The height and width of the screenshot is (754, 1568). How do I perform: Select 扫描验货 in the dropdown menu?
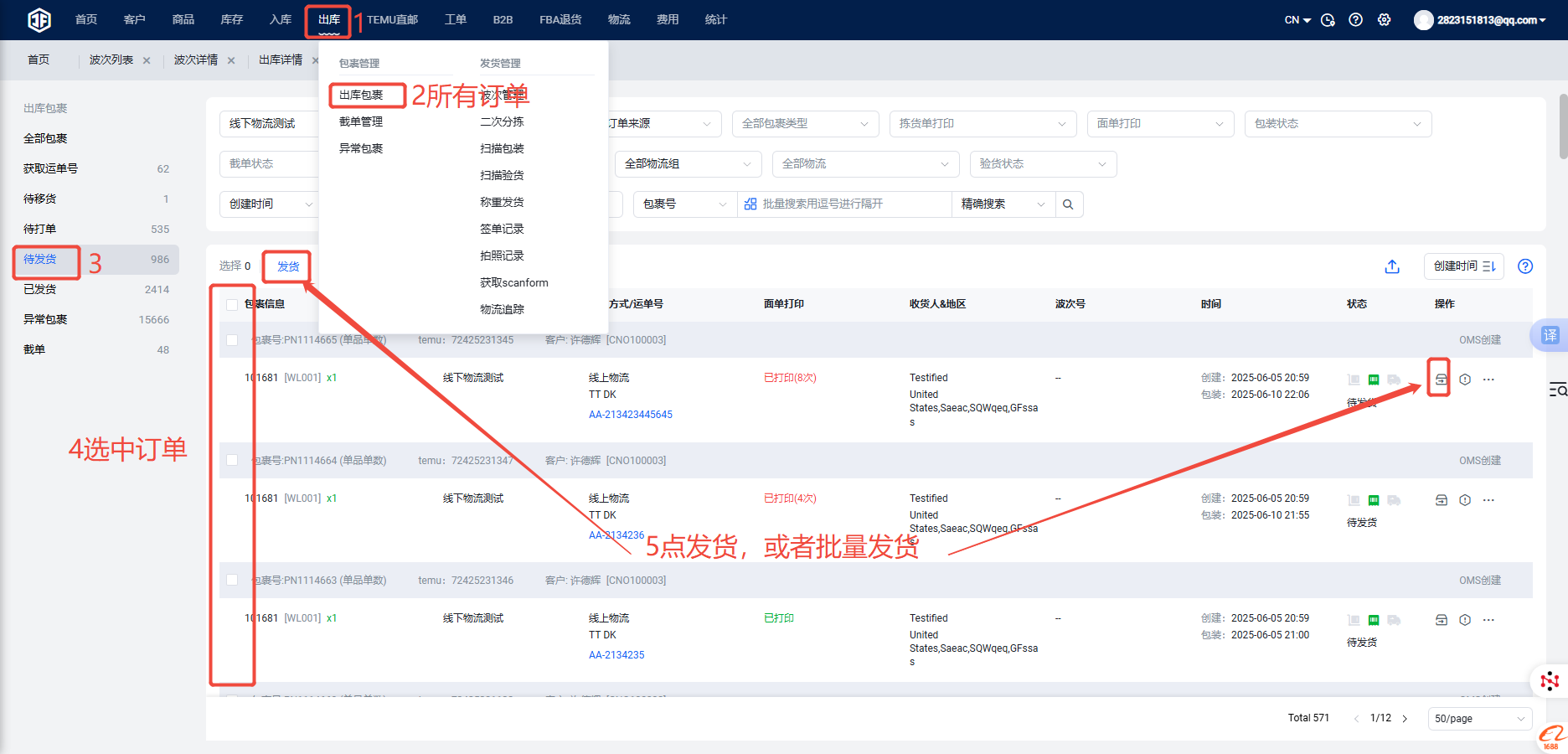pos(502,176)
